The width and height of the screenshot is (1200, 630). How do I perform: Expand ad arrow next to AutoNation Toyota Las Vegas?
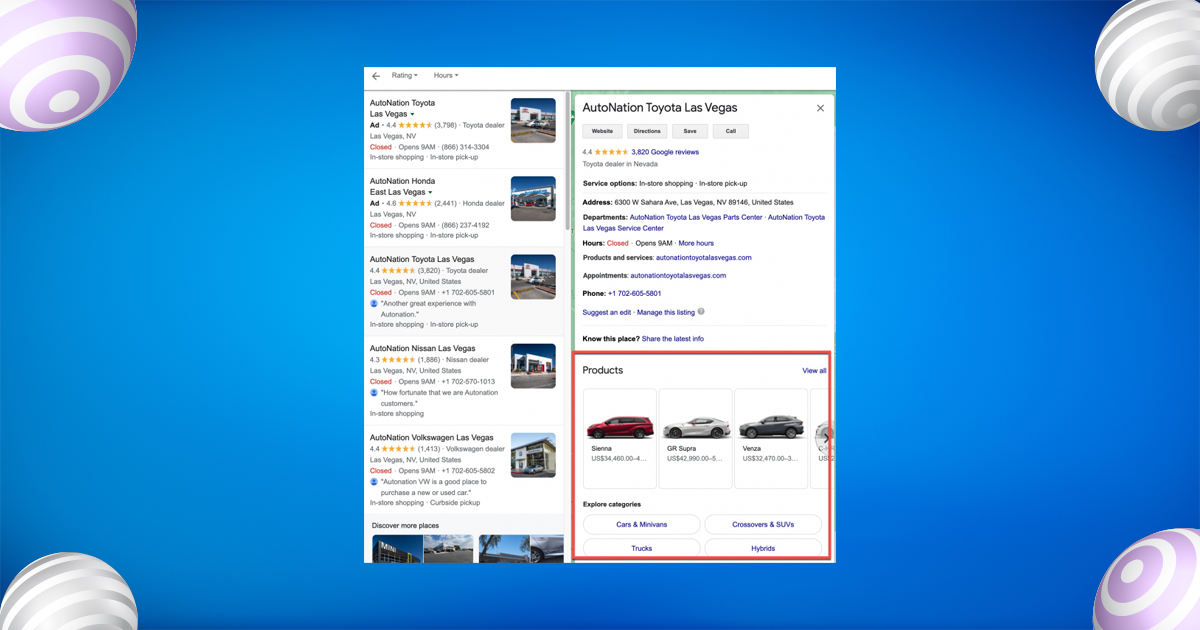point(412,115)
